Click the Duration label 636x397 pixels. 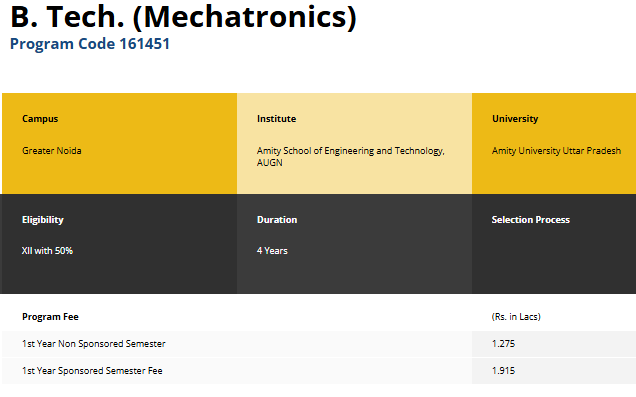pyautogui.click(x=277, y=220)
